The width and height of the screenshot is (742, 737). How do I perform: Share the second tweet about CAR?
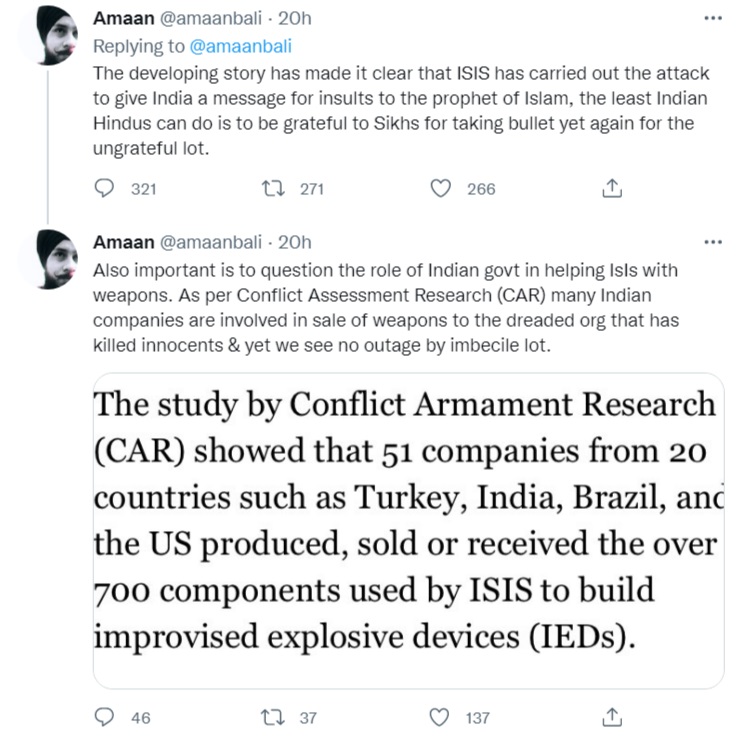click(613, 716)
